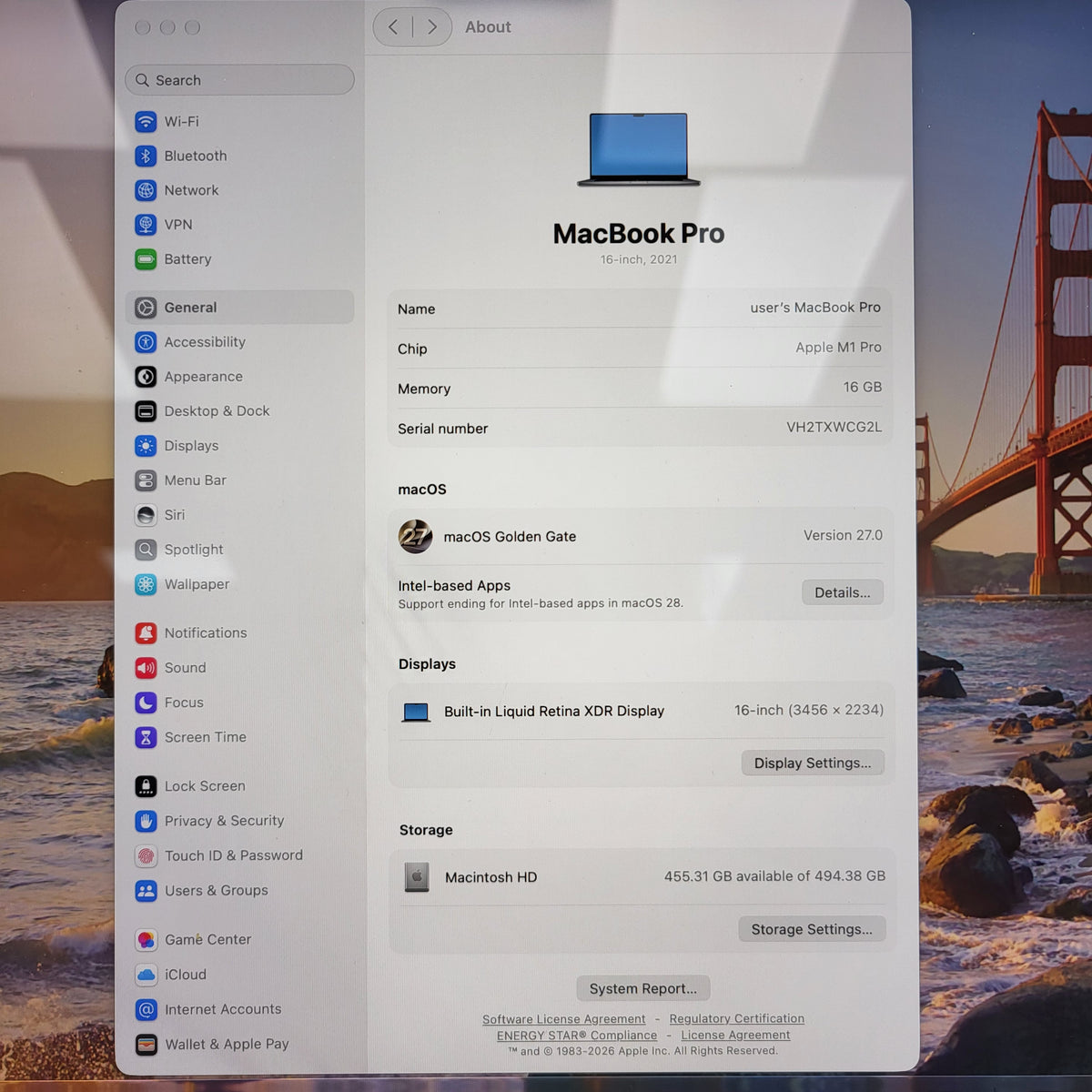Open Sound speaker icon

point(146,668)
